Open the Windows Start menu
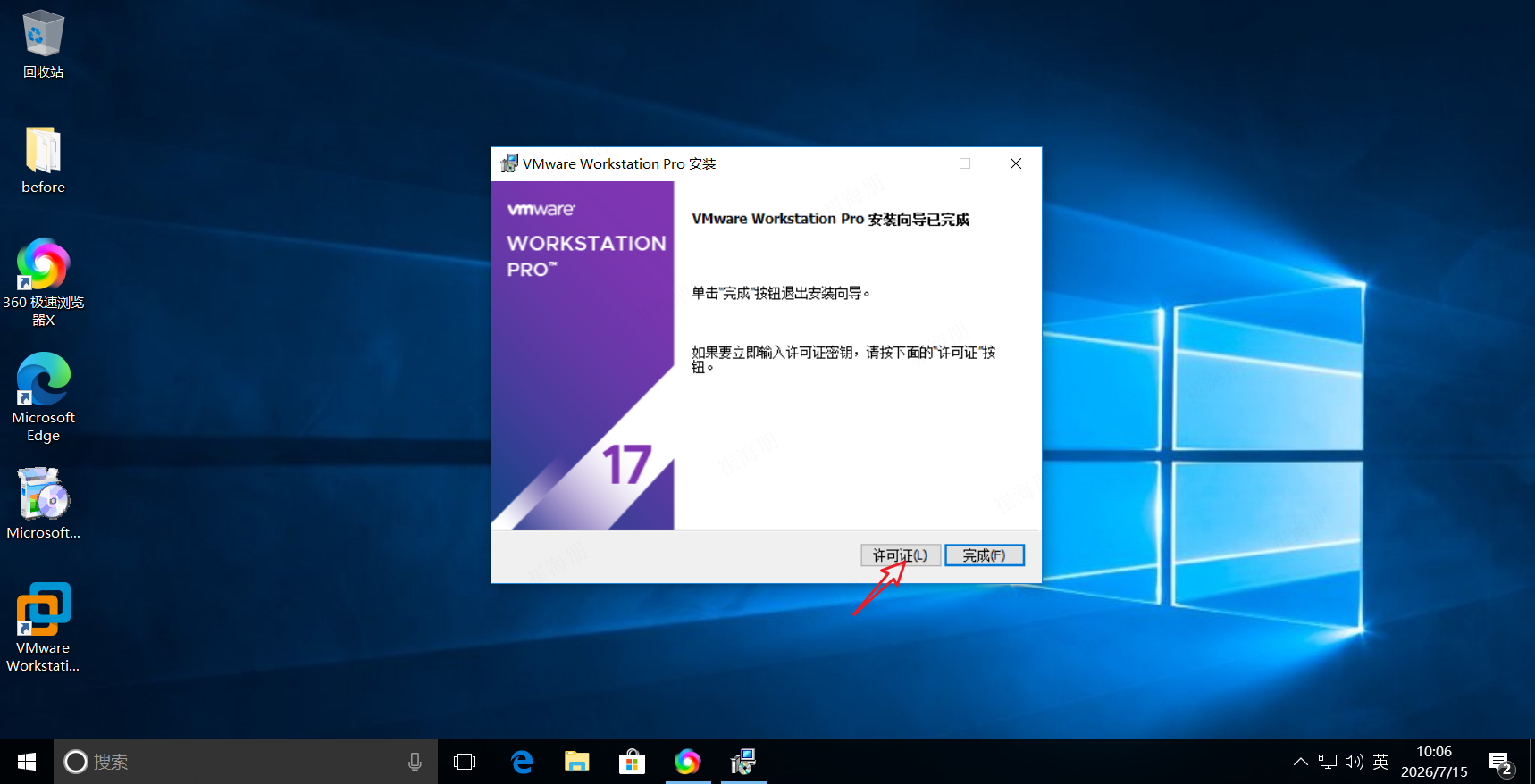 coord(27,762)
